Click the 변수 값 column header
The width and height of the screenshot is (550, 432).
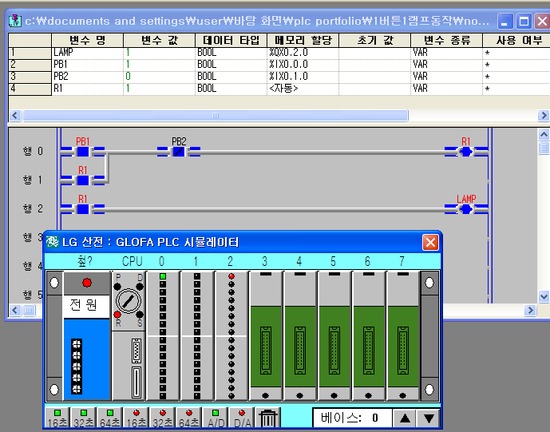[159, 40]
